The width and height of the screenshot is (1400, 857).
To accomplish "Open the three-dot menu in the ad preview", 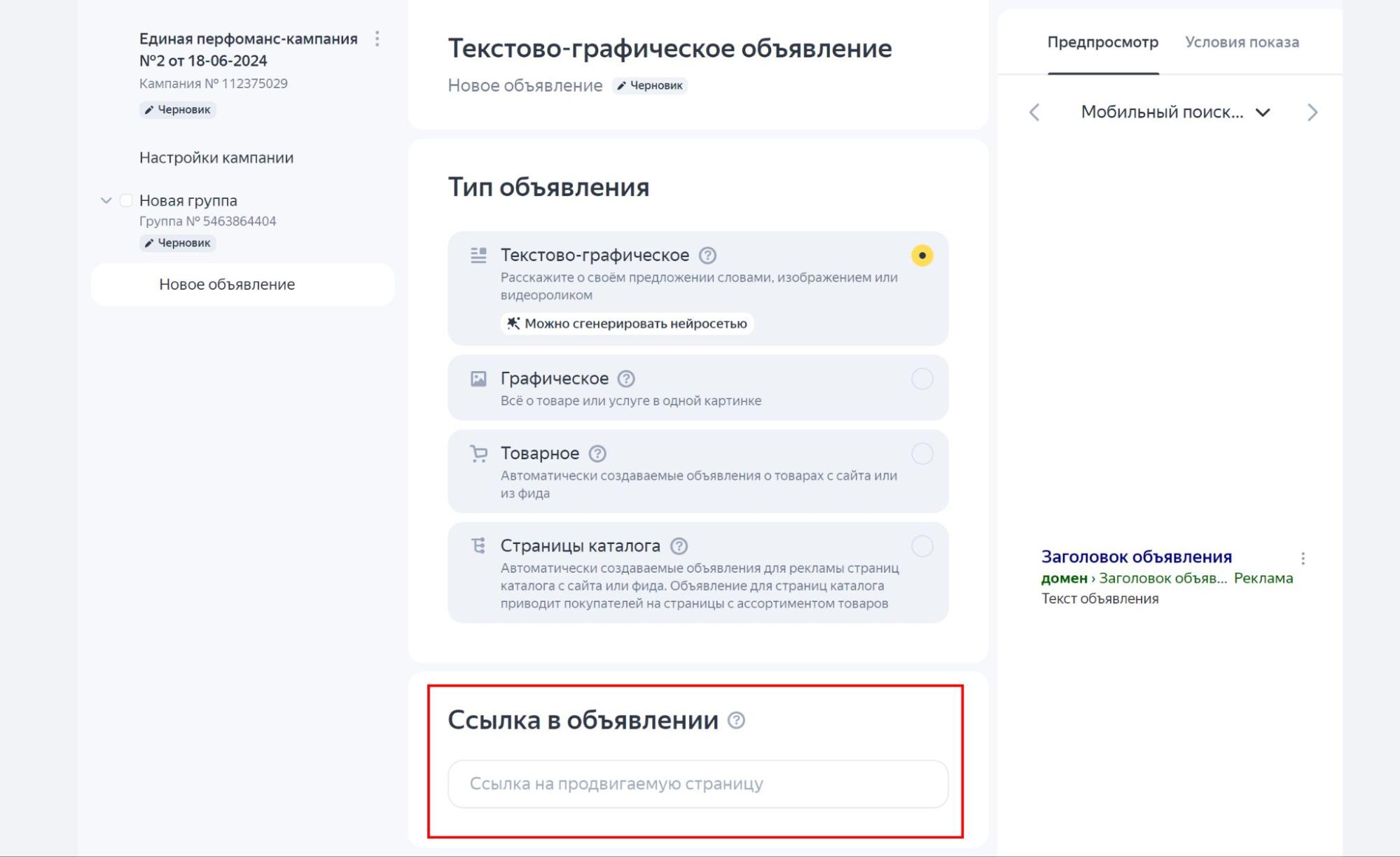I will 1303,558.
